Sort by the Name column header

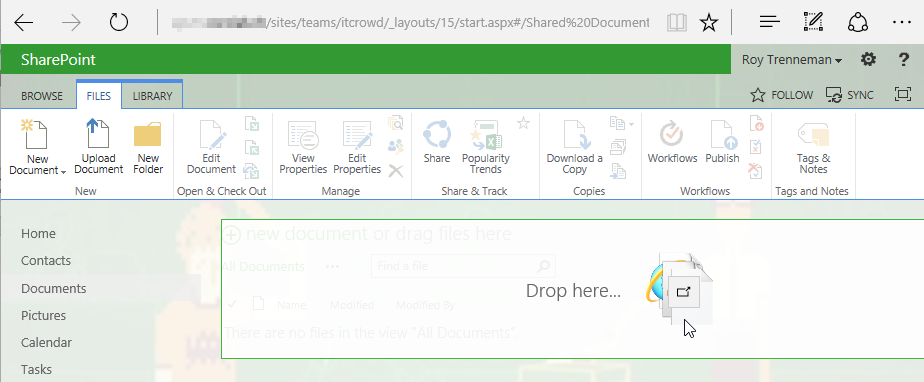pos(291,305)
